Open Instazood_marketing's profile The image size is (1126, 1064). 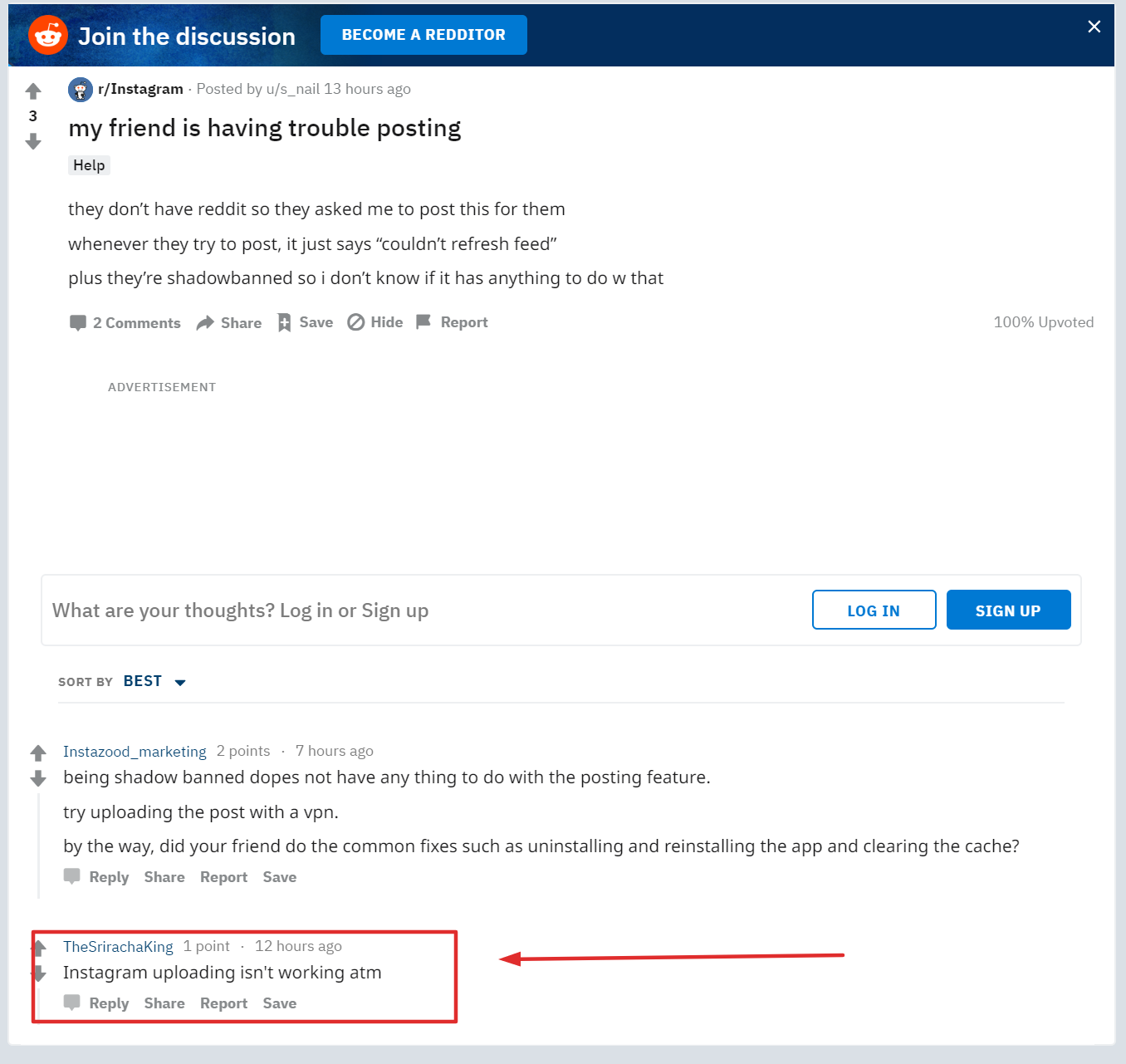click(x=135, y=752)
